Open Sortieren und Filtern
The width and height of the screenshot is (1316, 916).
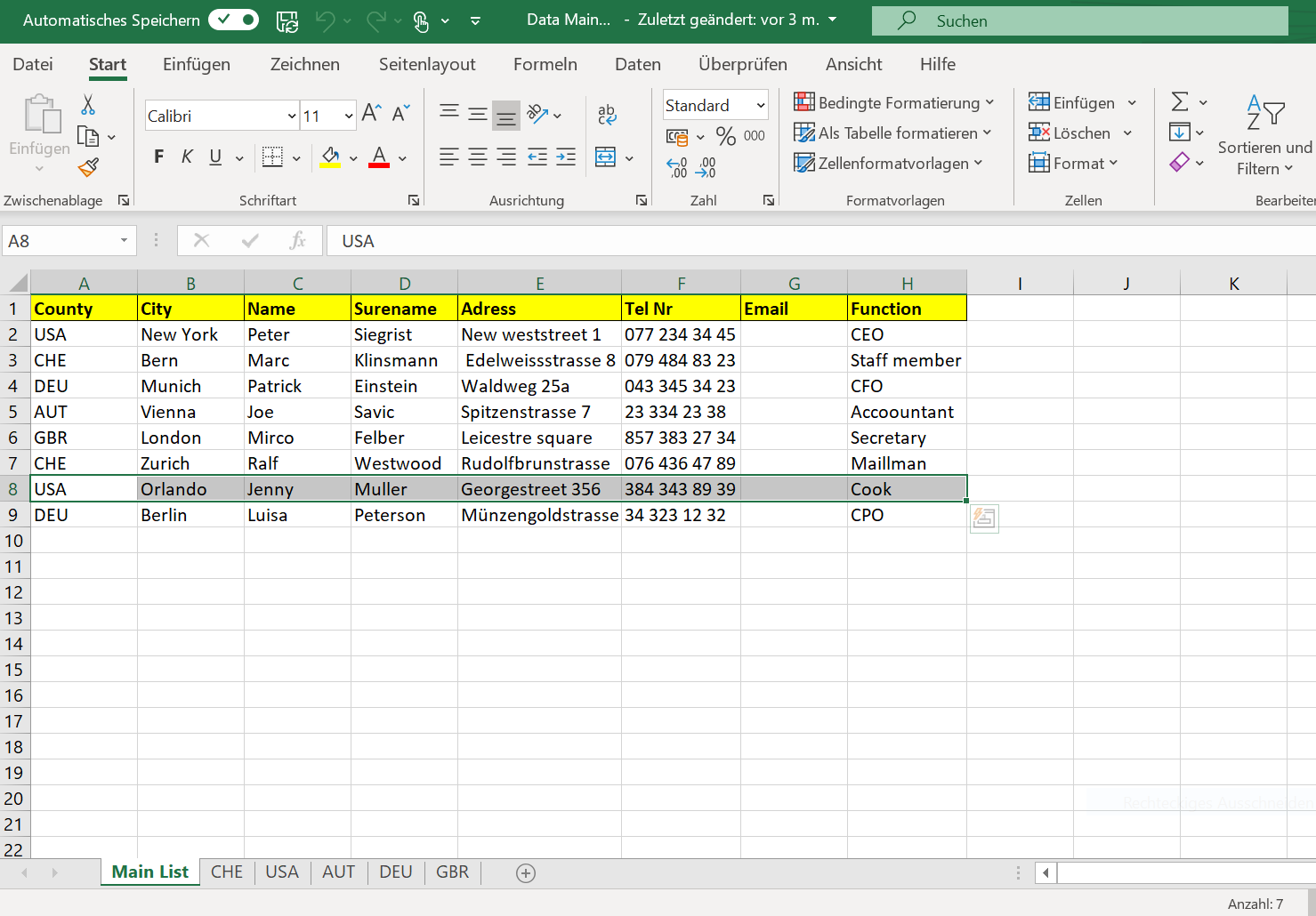[1264, 135]
